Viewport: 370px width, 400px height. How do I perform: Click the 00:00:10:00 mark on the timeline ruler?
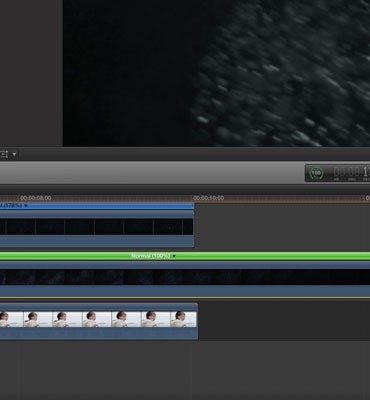tap(208, 198)
